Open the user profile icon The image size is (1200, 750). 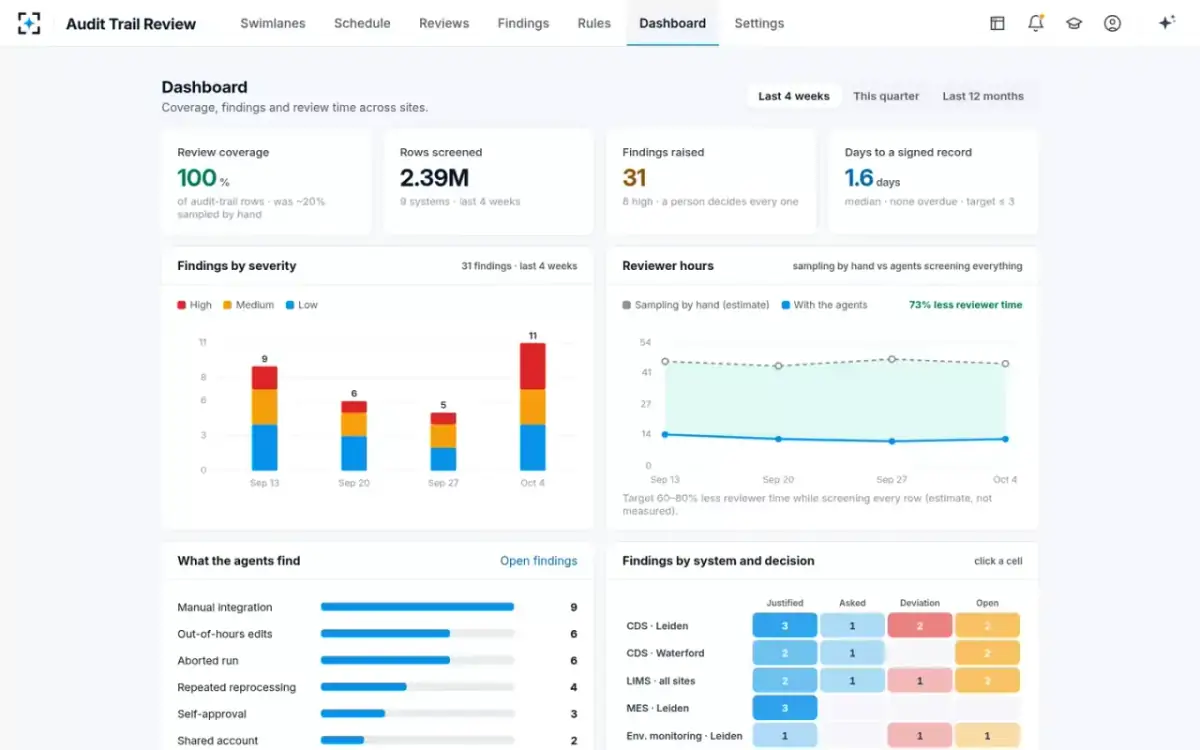click(1112, 23)
